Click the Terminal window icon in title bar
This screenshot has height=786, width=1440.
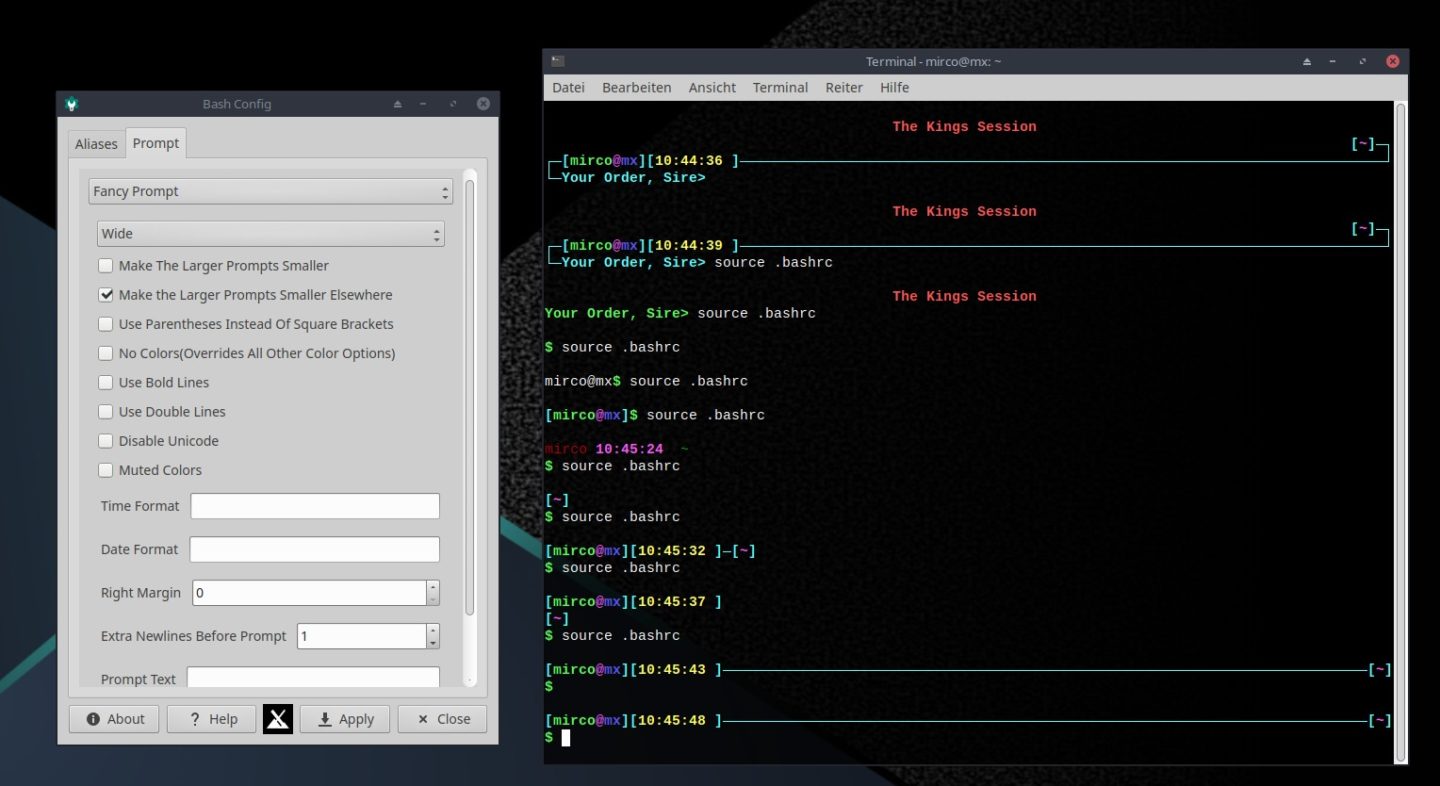[x=558, y=62]
